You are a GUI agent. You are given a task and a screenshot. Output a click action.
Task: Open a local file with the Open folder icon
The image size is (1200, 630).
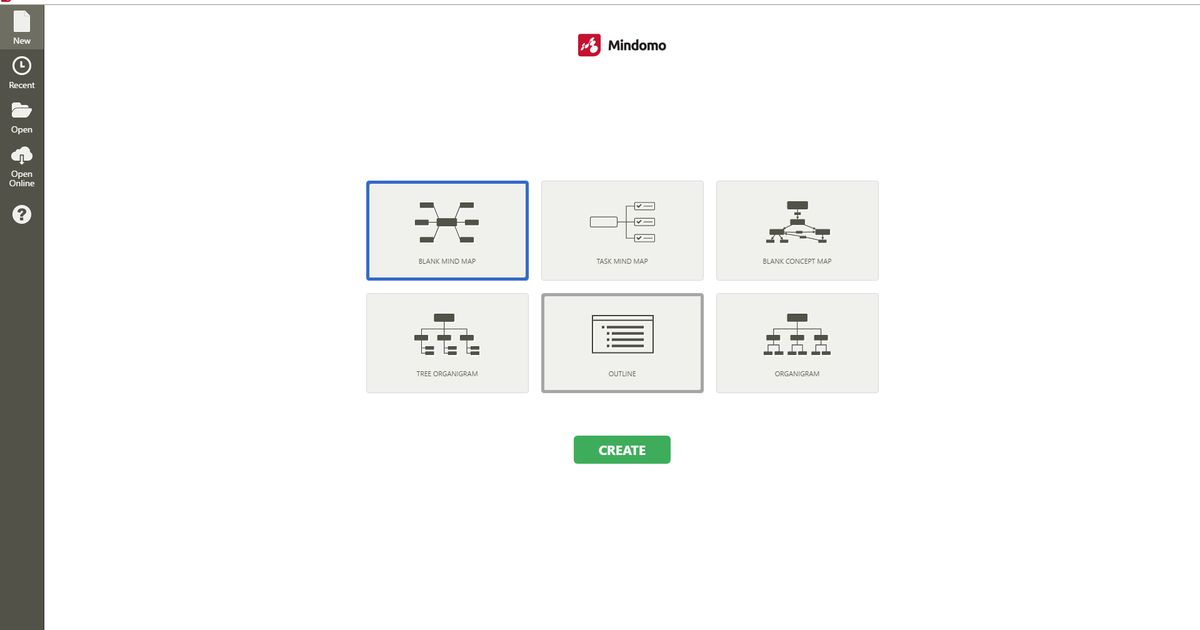point(21,112)
